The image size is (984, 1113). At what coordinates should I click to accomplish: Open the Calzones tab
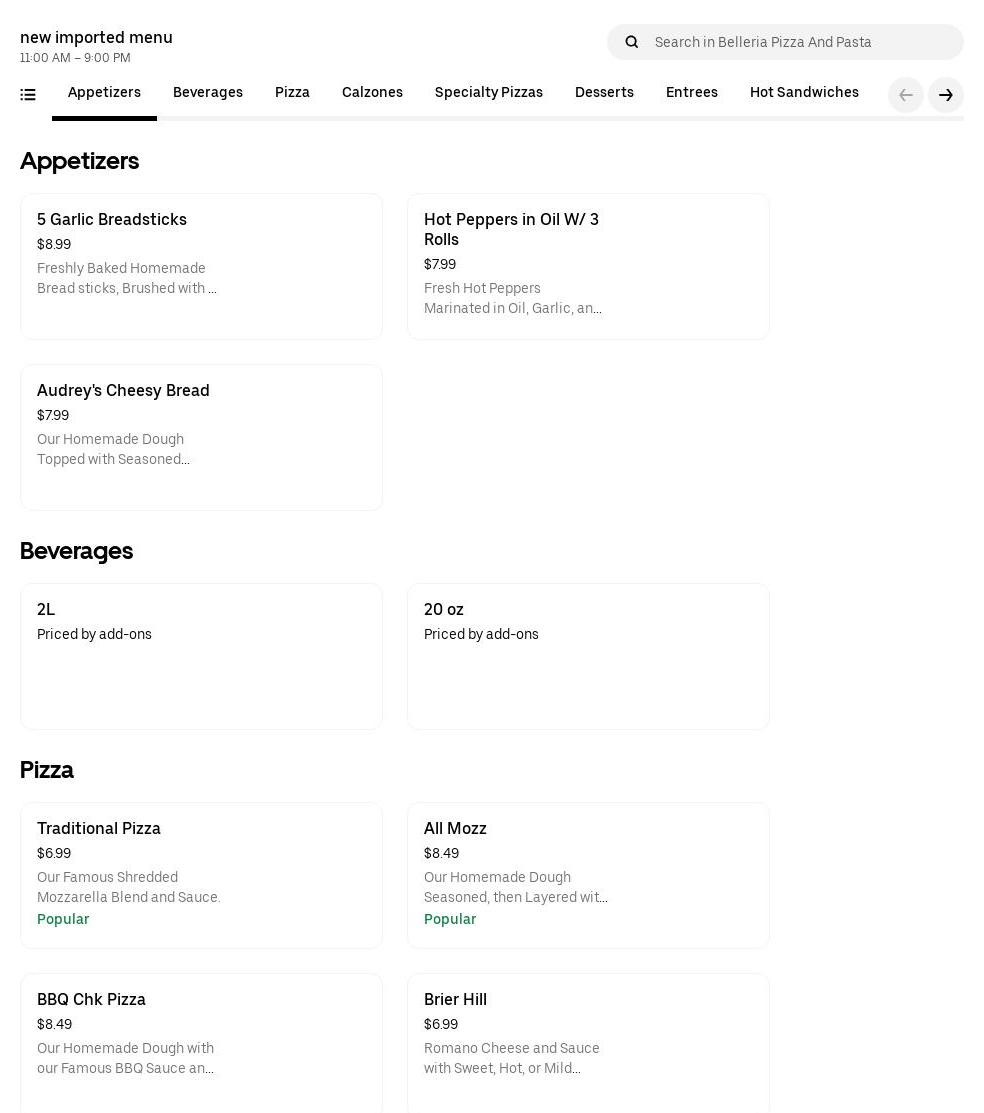click(x=372, y=93)
